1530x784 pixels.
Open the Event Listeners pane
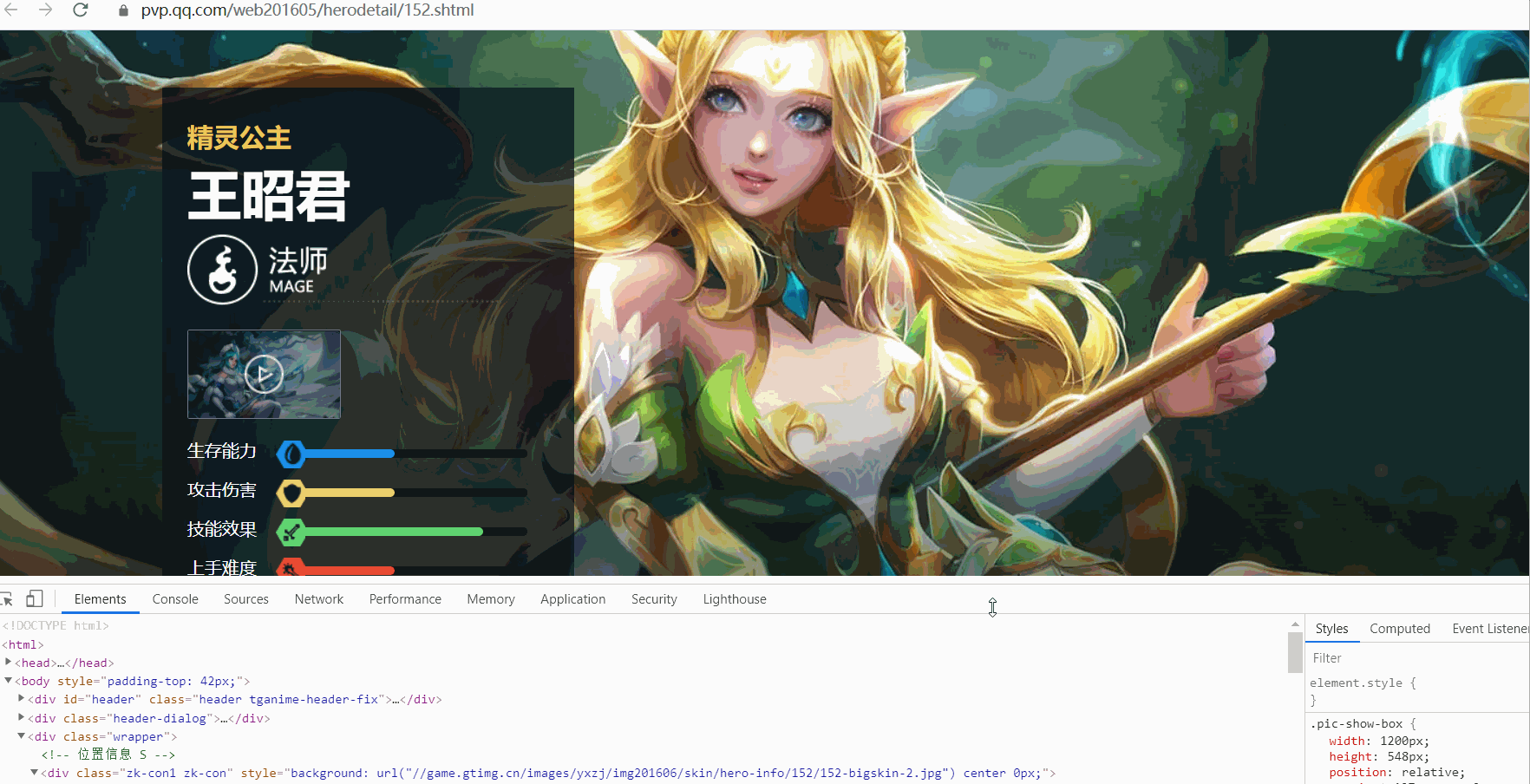(x=1490, y=629)
